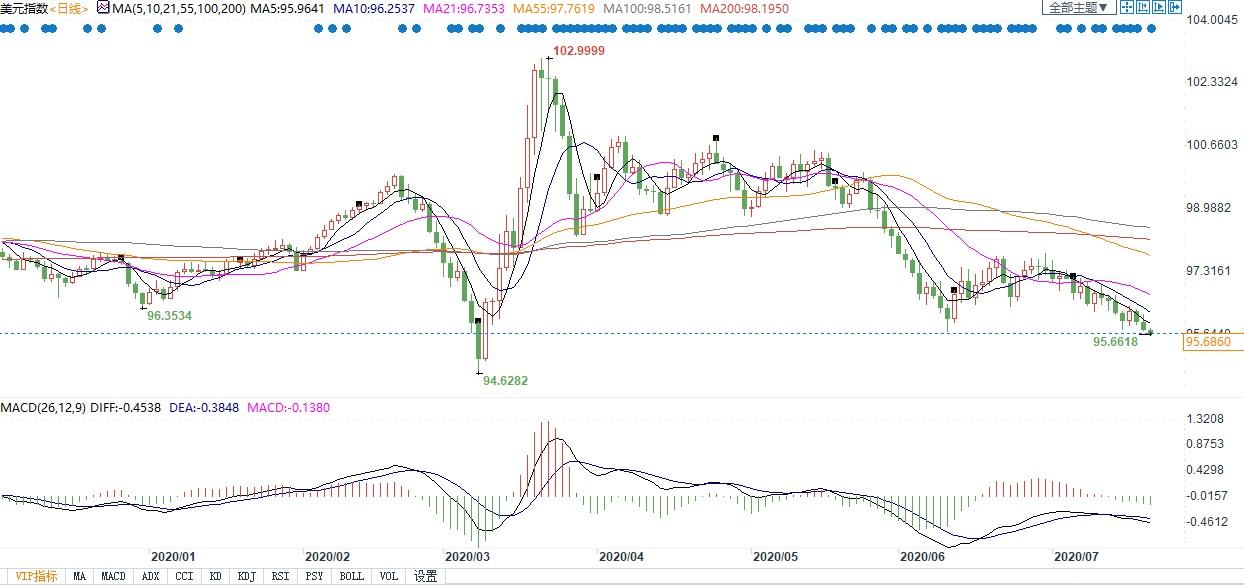The width and height of the screenshot is (1244, 585).
Task: Click the MA55:97.7619 value
Action: [x=554, y=8]
